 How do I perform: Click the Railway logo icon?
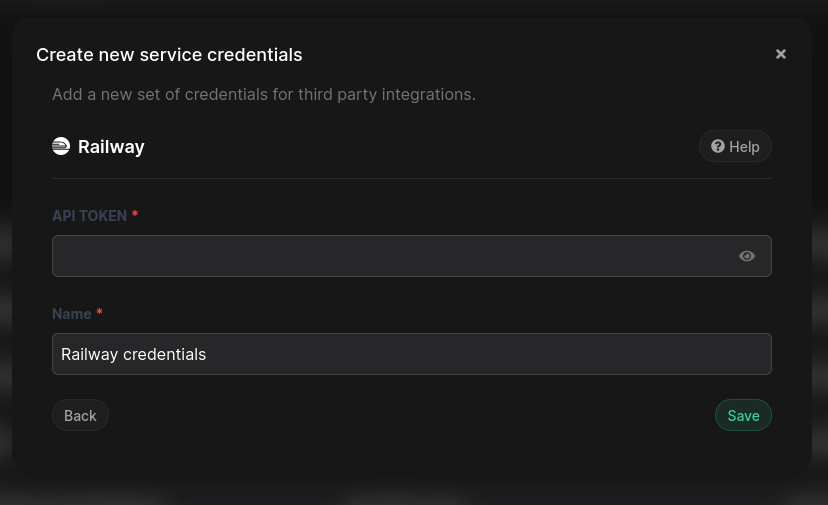(61, 146)
